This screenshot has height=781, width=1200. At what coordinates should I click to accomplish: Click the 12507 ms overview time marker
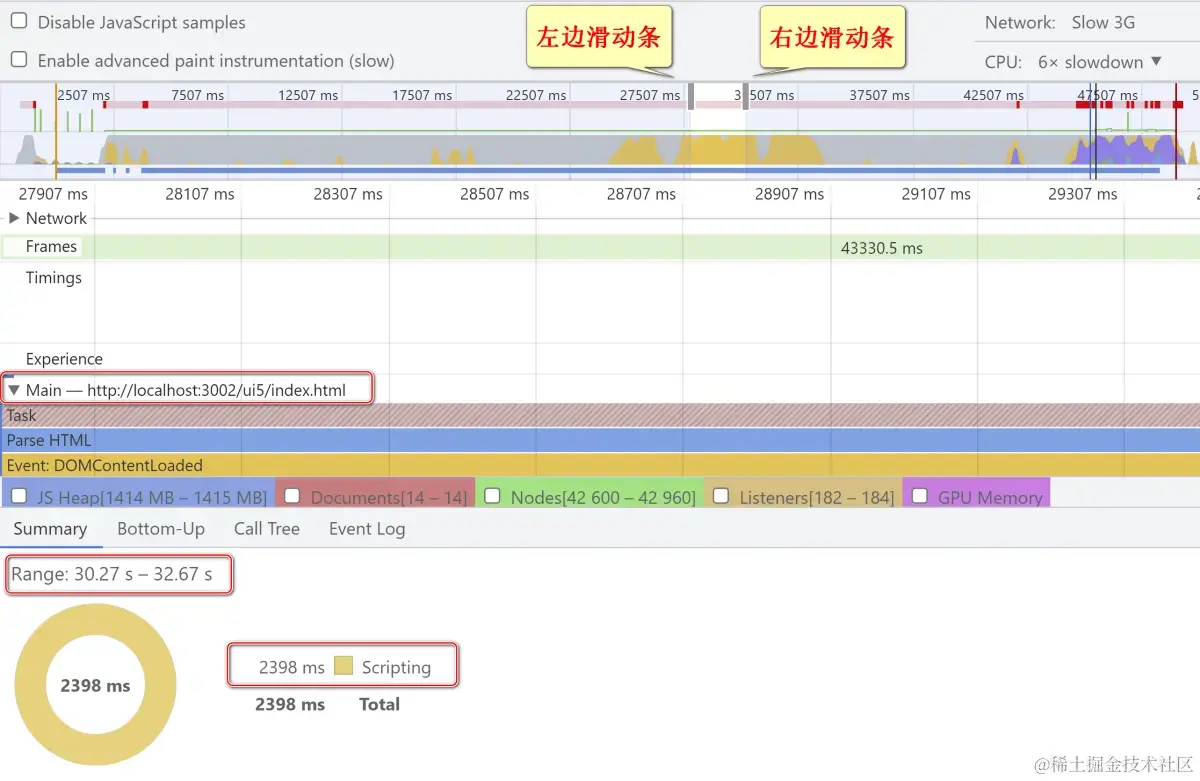point(310,95)
